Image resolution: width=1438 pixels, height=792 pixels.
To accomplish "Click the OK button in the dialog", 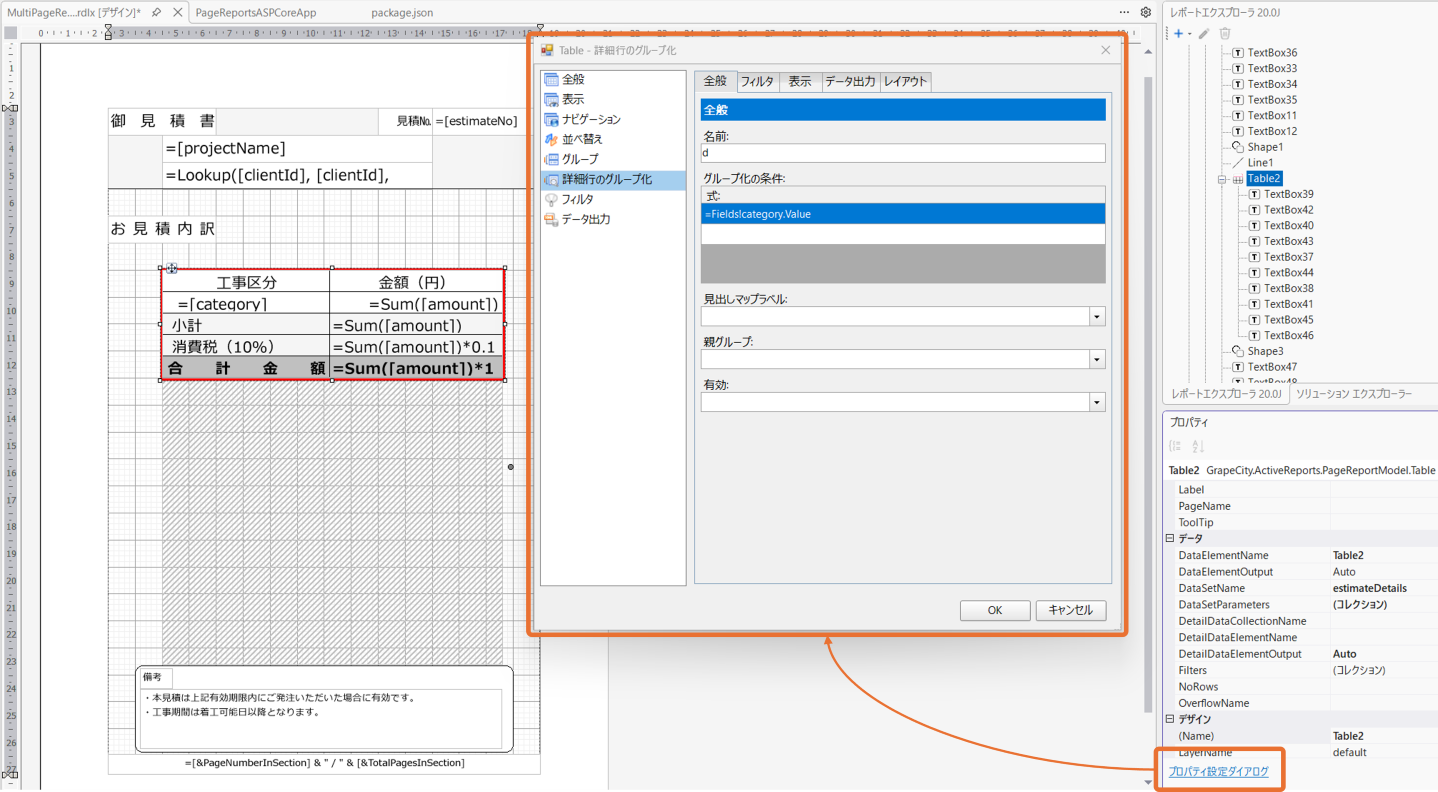I will (x=995, y=610).
